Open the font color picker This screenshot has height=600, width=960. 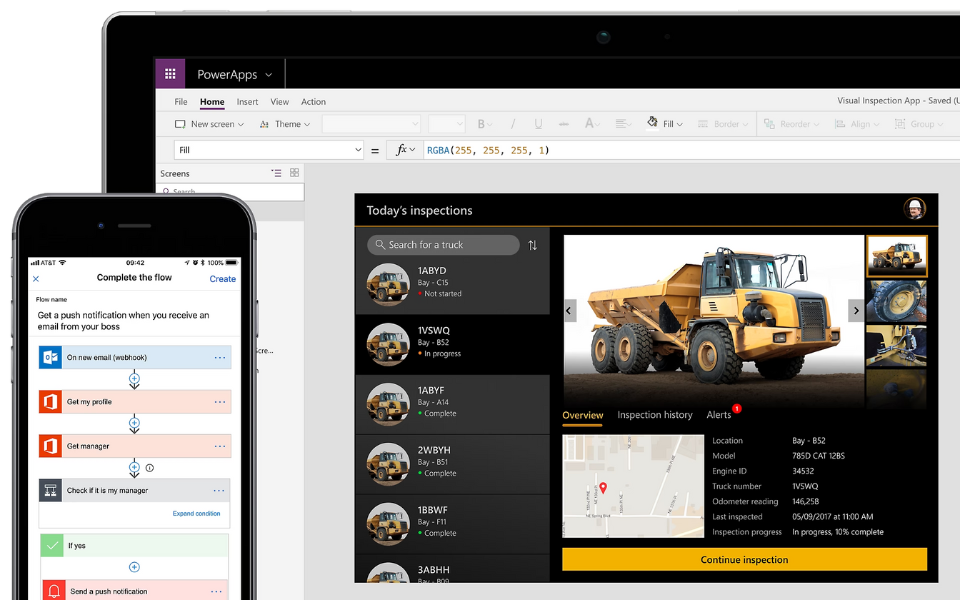[x=591, y=124]
